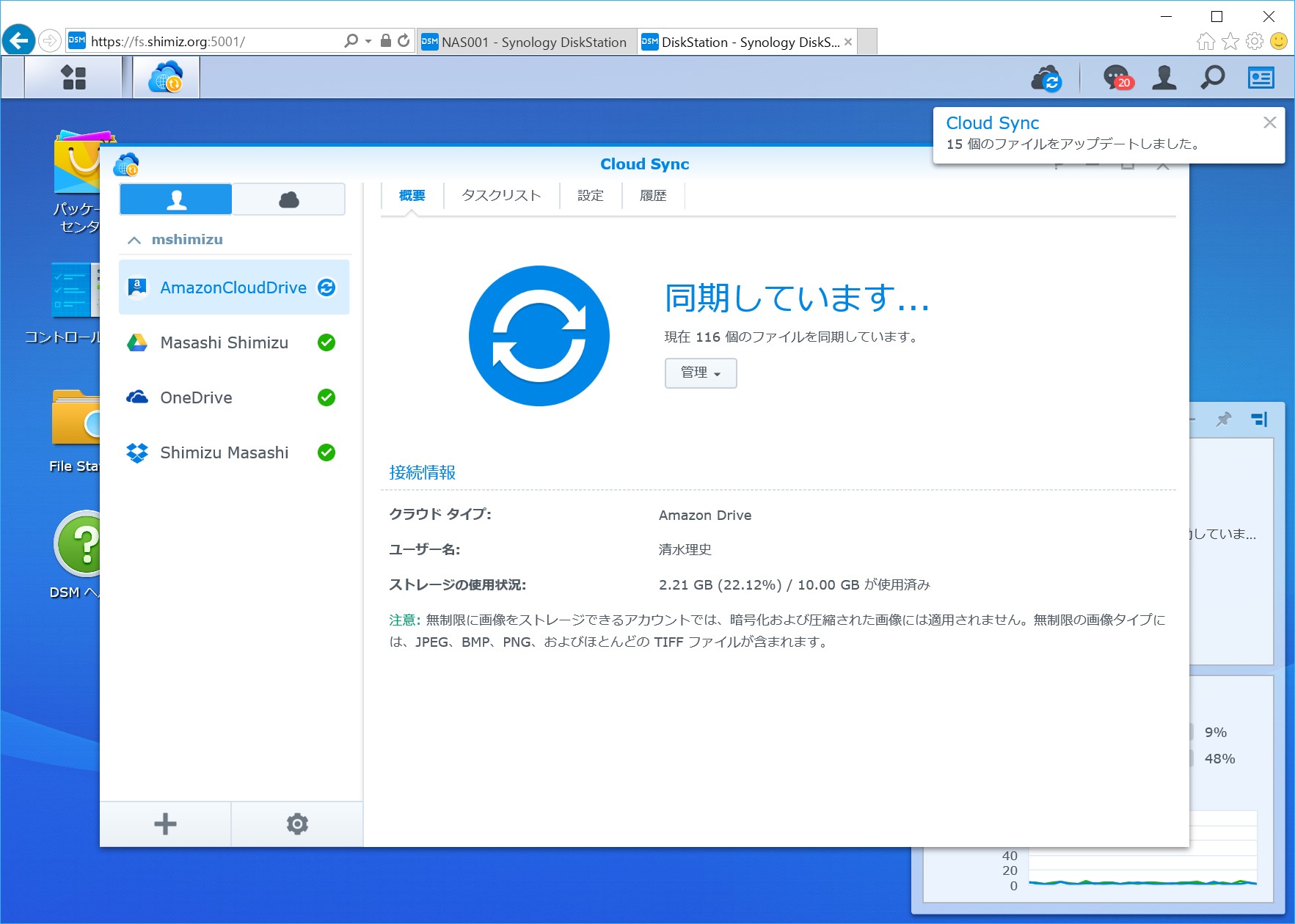Open the 管理 dropdown menu
The height and width of the screenshot is (924, 1295).
click(x=700, y=373)
